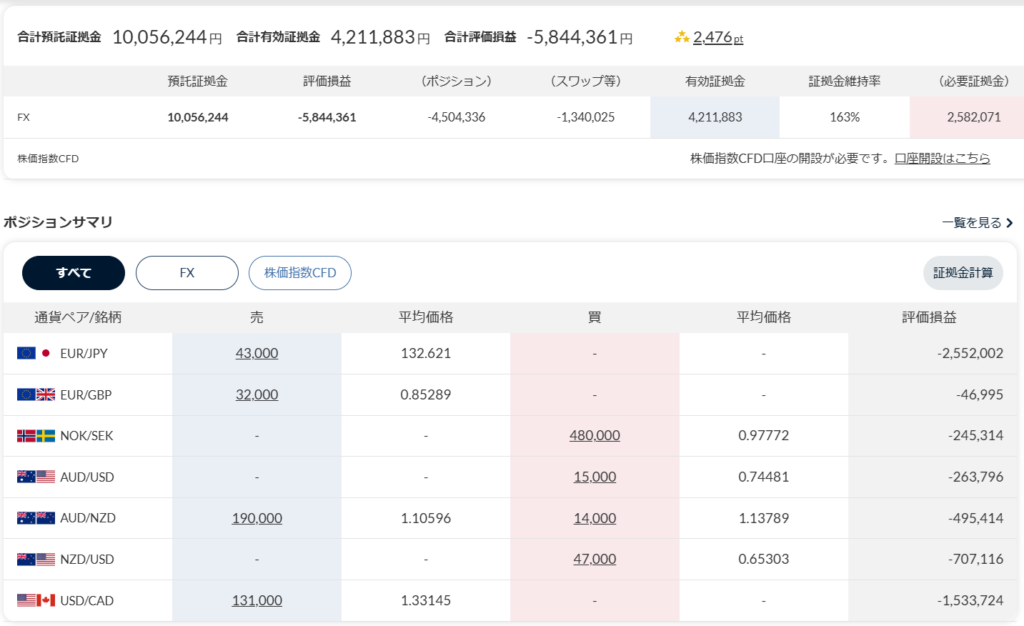The height and width of the screenshot is (626, 1024).
Task: Click the gold points coin icon
Action: pyautogui.click(x=682, y=38)
